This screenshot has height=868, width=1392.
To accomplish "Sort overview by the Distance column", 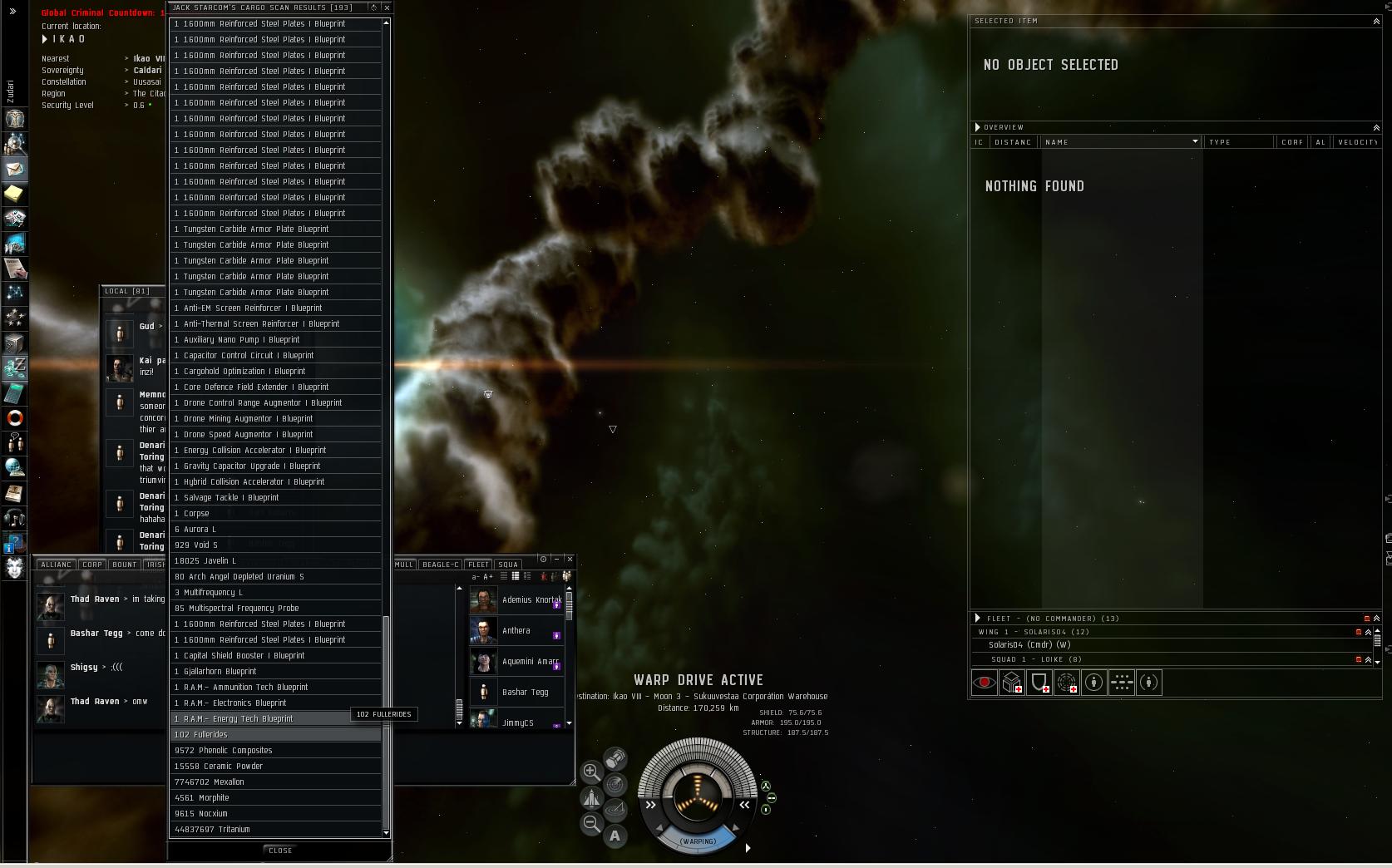I will [1013, 142].
